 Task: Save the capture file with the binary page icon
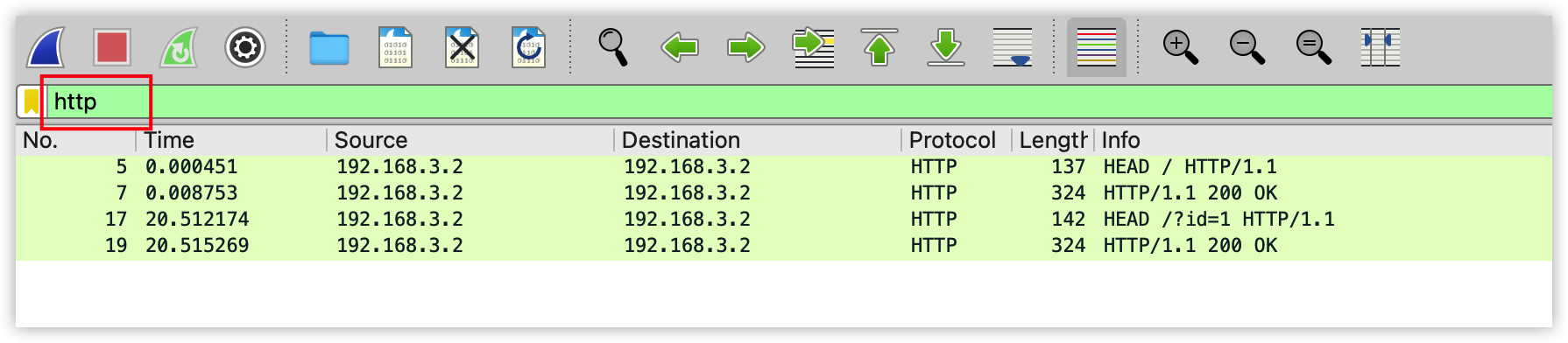pos(395,47)
